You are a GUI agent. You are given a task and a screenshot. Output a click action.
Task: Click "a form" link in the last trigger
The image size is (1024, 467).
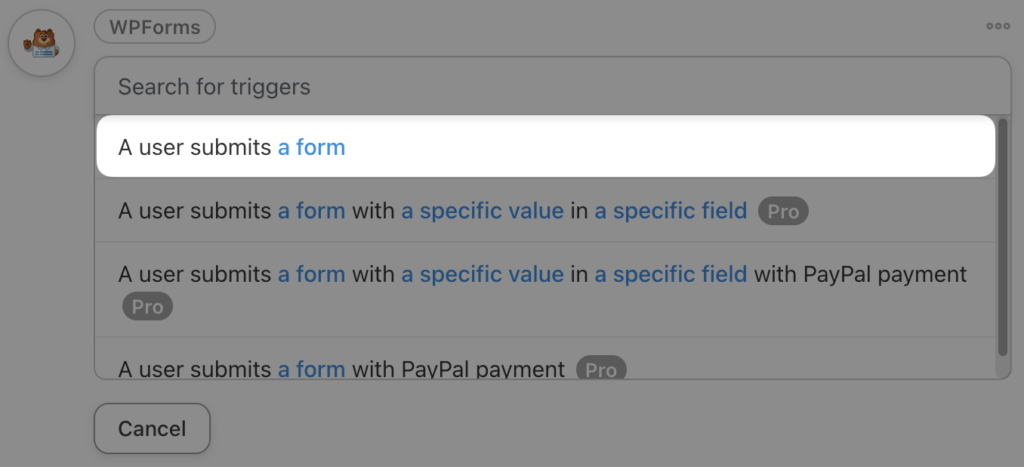pyautogui.click(x=311, y=369)
